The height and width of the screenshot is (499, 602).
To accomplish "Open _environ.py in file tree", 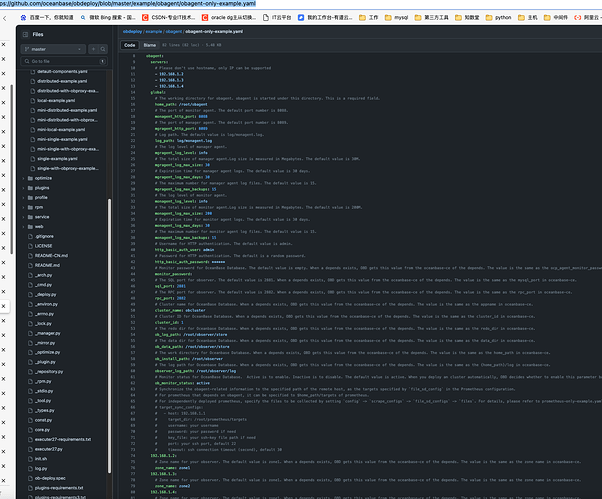I will coord(46,304).
